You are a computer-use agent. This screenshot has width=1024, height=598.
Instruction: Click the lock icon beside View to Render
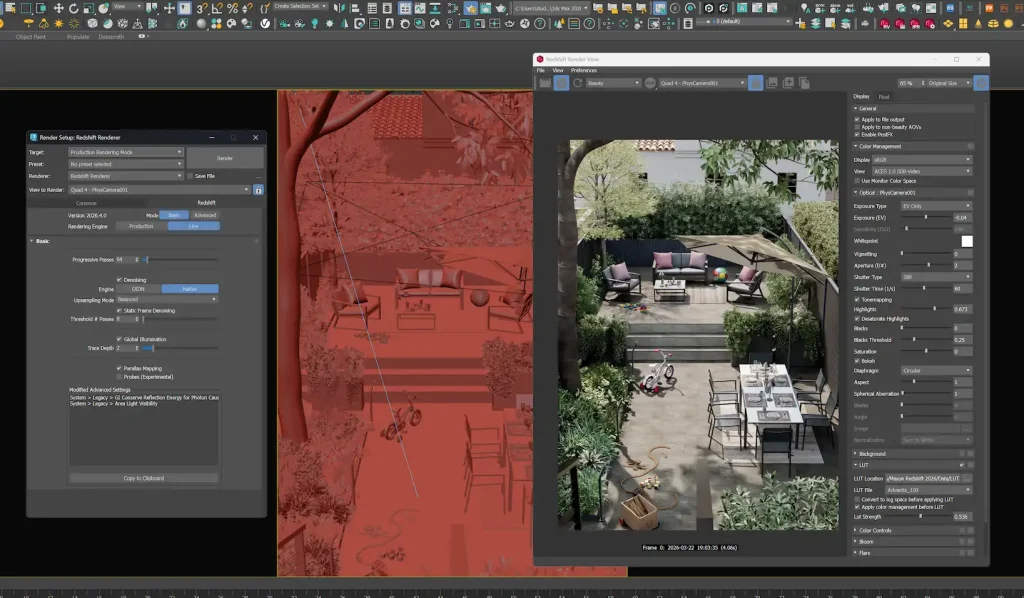coord(258,189)
